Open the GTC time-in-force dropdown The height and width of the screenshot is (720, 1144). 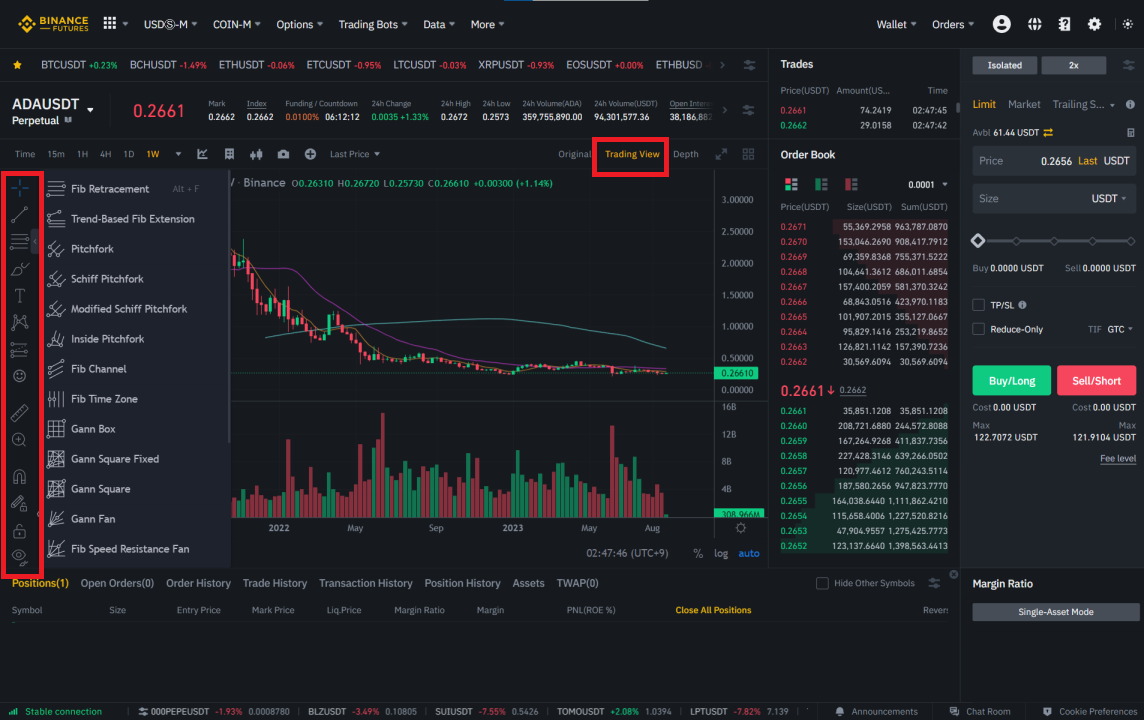click(x=1120, y=329)
